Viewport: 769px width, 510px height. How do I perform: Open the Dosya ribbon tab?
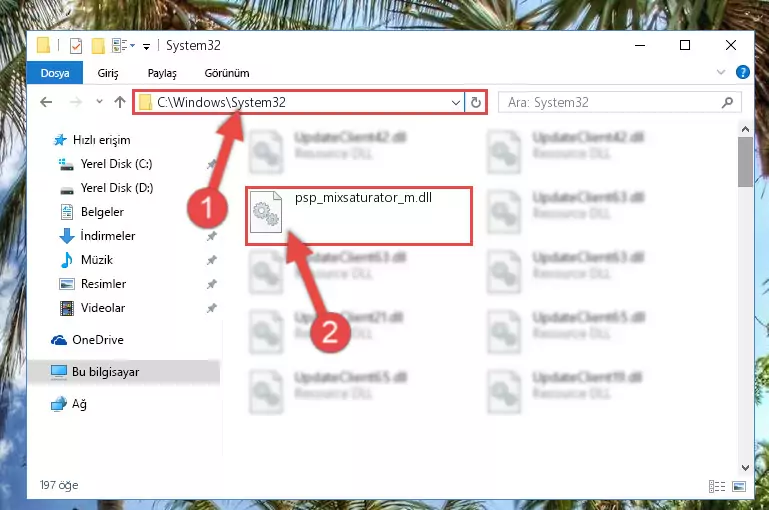[55, 73]
